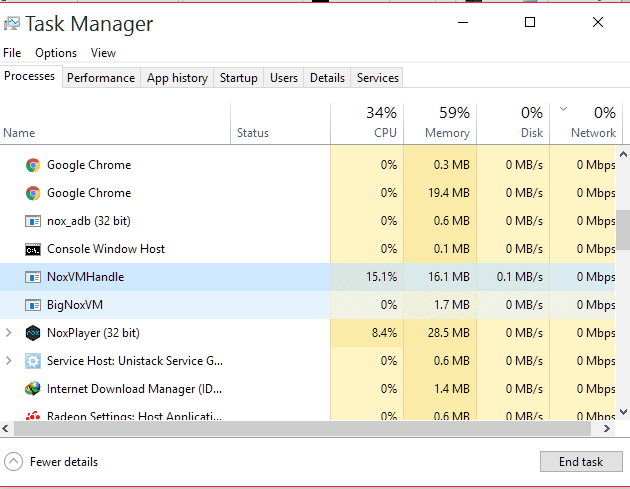This screenshot has height=489, width=630.
Task: Select the NoxPlayer (32 bit) process name
Action: [x=93, y=333]
